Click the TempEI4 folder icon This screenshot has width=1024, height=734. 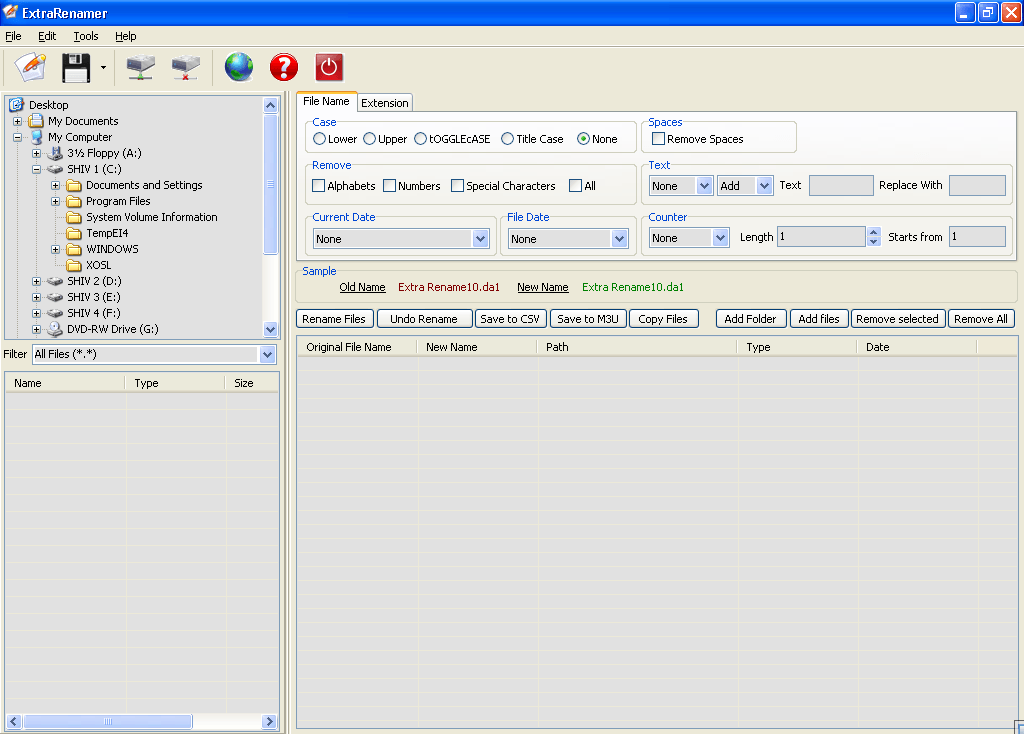74,233
